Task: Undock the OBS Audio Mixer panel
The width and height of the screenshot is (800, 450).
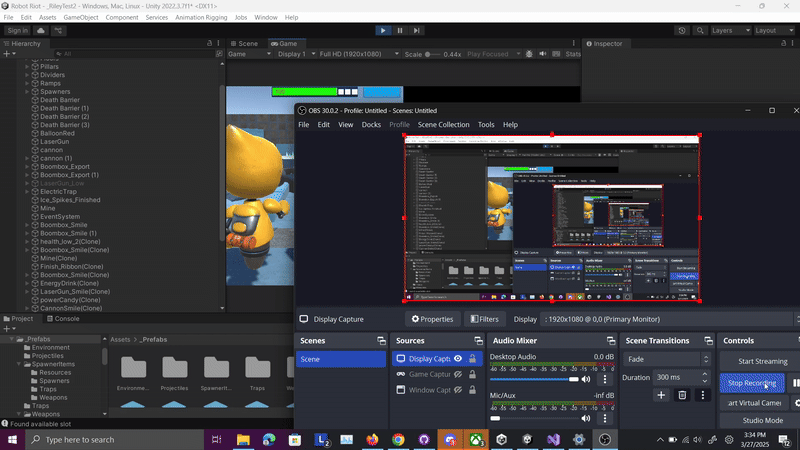Action: tap(611, 341)
